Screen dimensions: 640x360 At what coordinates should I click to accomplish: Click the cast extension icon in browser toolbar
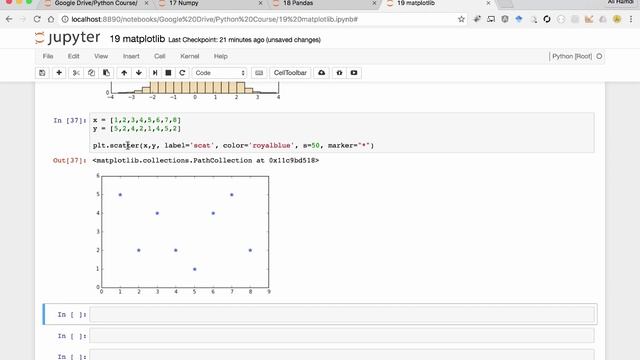tap(491, 19)
